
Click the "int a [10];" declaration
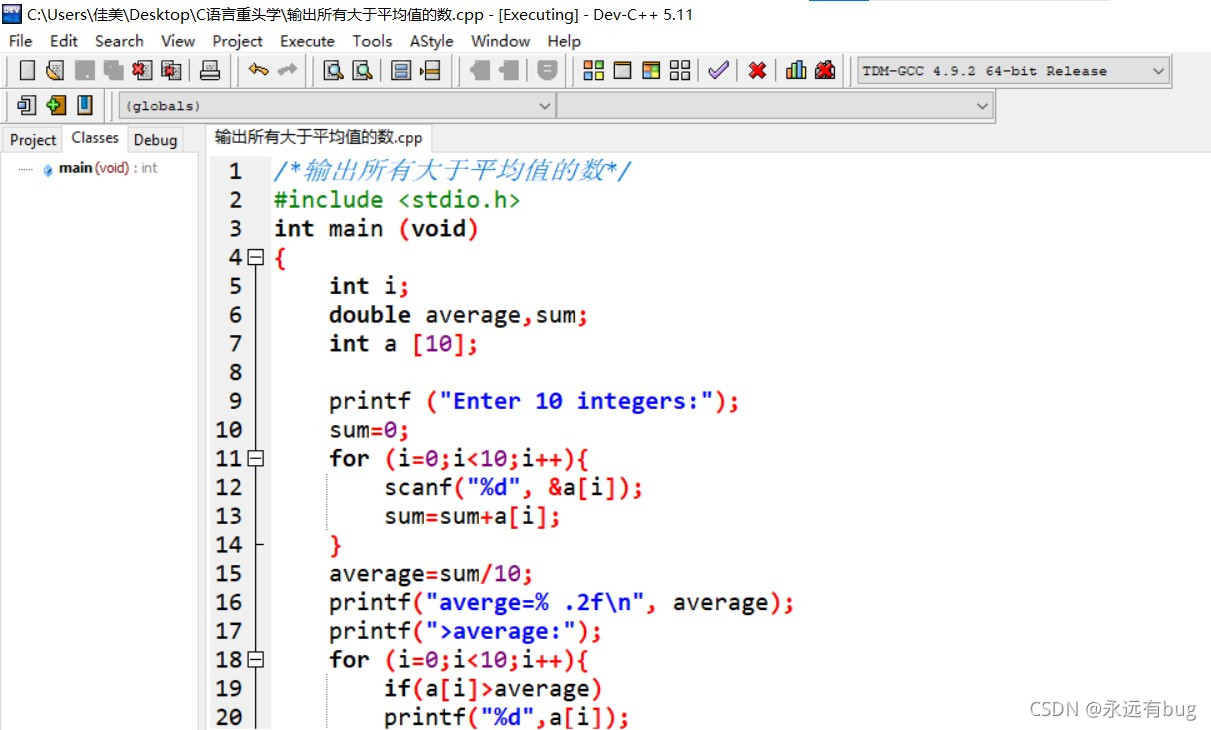(x=404, y=344)
